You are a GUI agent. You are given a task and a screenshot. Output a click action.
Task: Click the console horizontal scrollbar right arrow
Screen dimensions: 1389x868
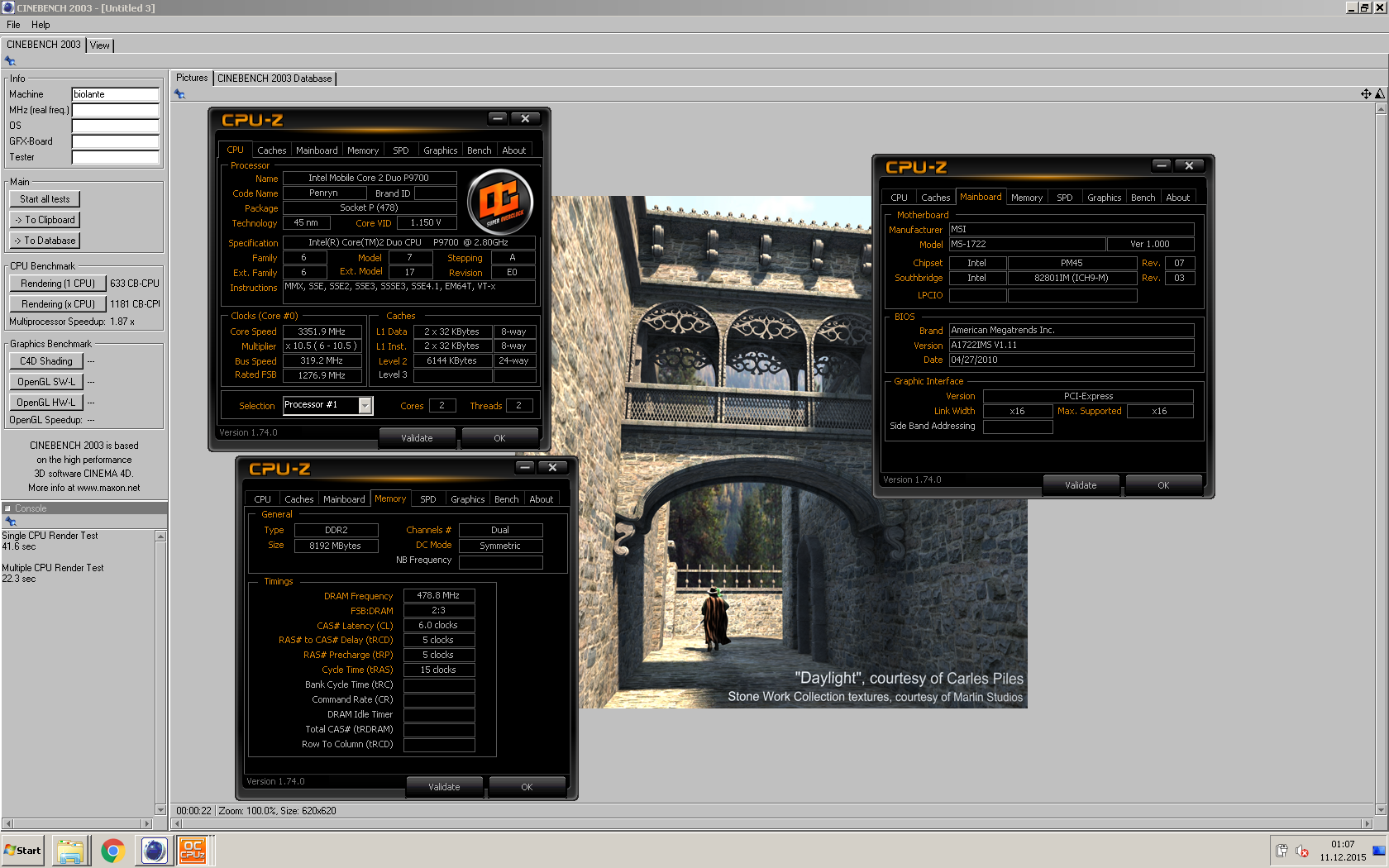147,823
